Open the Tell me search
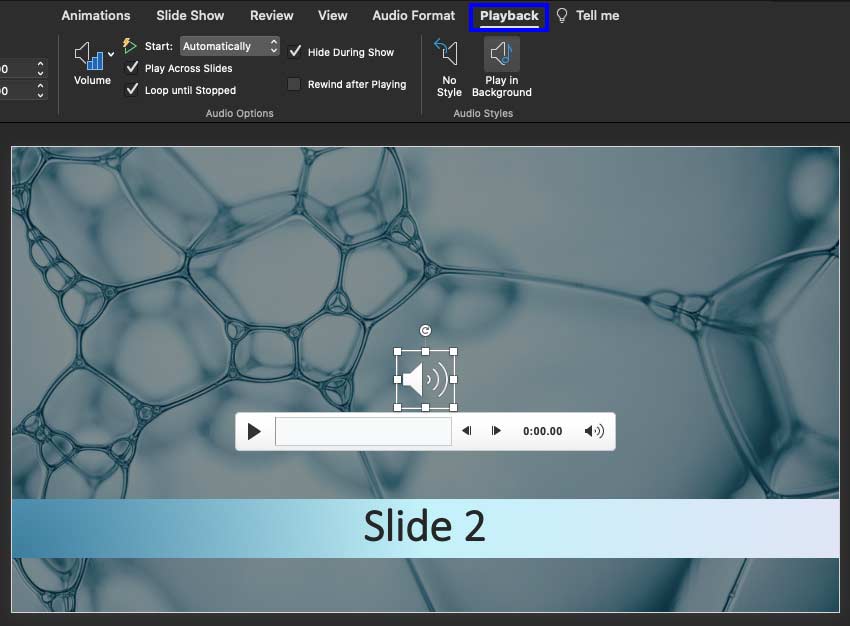 click(596, 15)
